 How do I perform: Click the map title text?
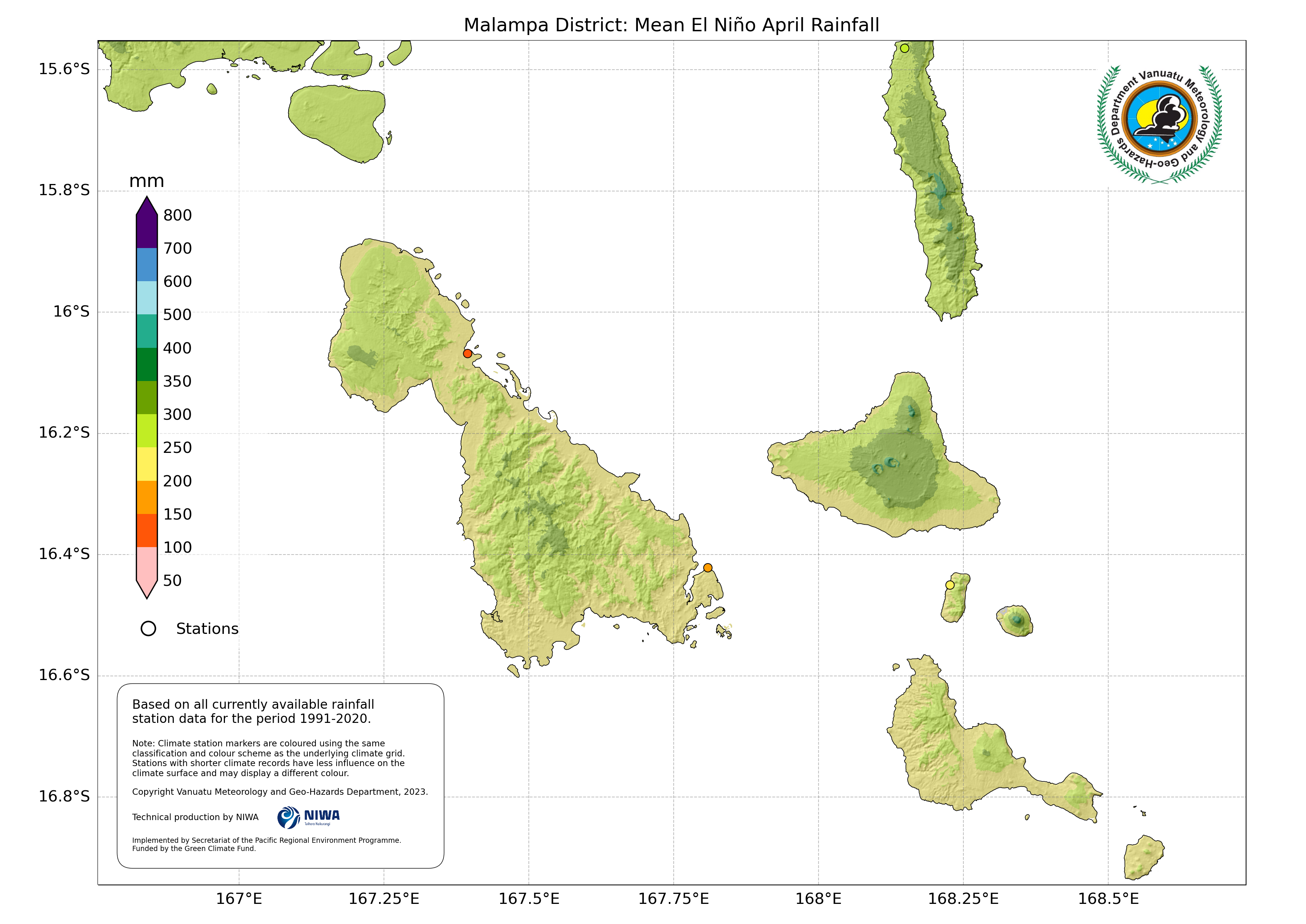671,25
